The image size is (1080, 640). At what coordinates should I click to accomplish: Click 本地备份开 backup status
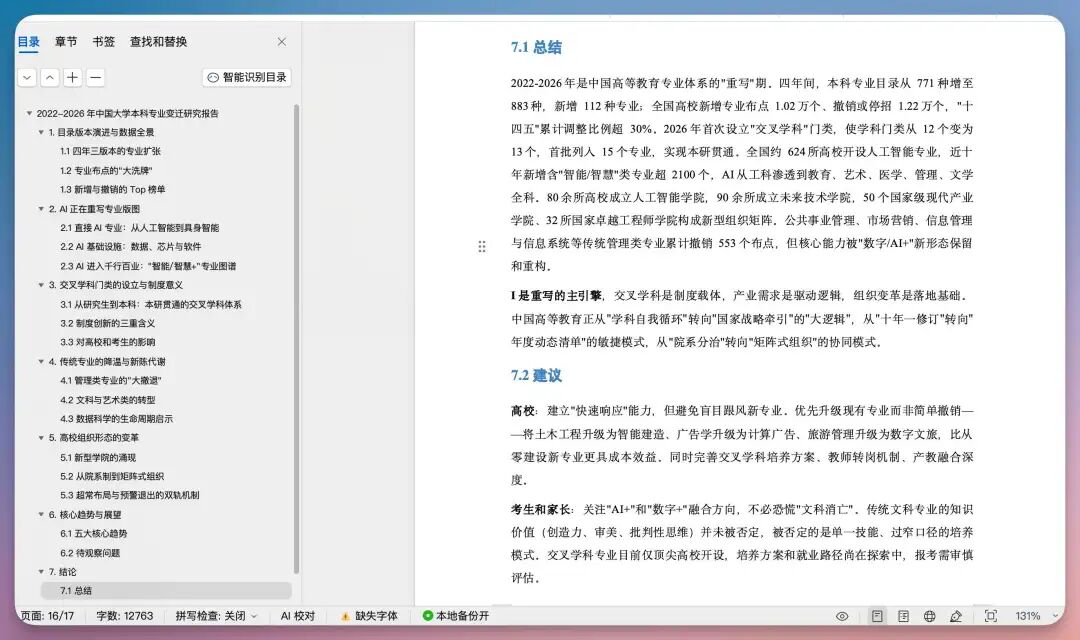coord(455,616)
